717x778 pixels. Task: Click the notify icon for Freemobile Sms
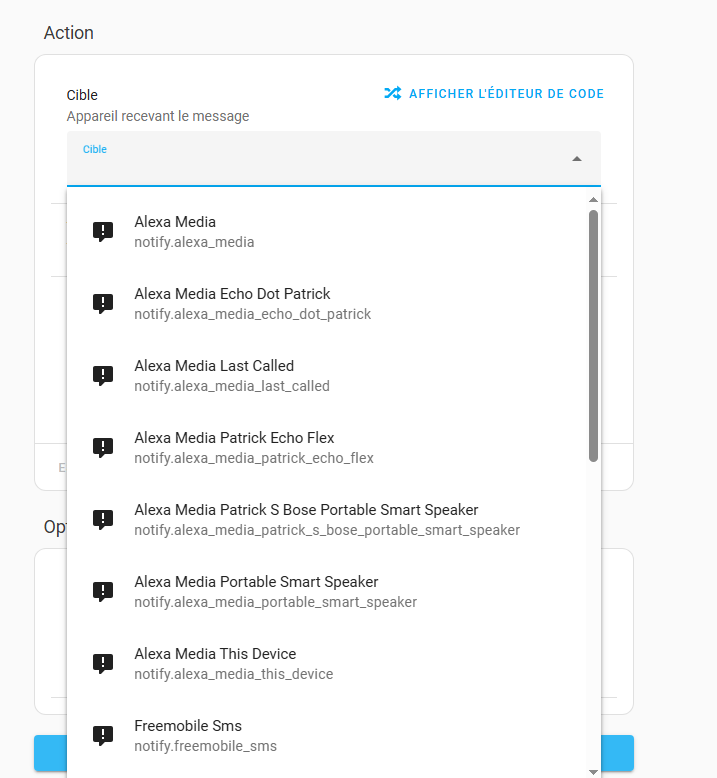point(103,735)
